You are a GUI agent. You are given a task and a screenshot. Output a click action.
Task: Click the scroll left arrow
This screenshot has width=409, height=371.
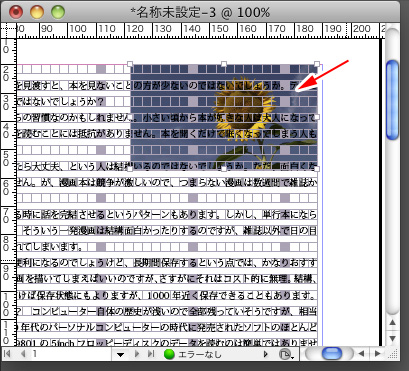pyautogui.click(x=361, y=354)
